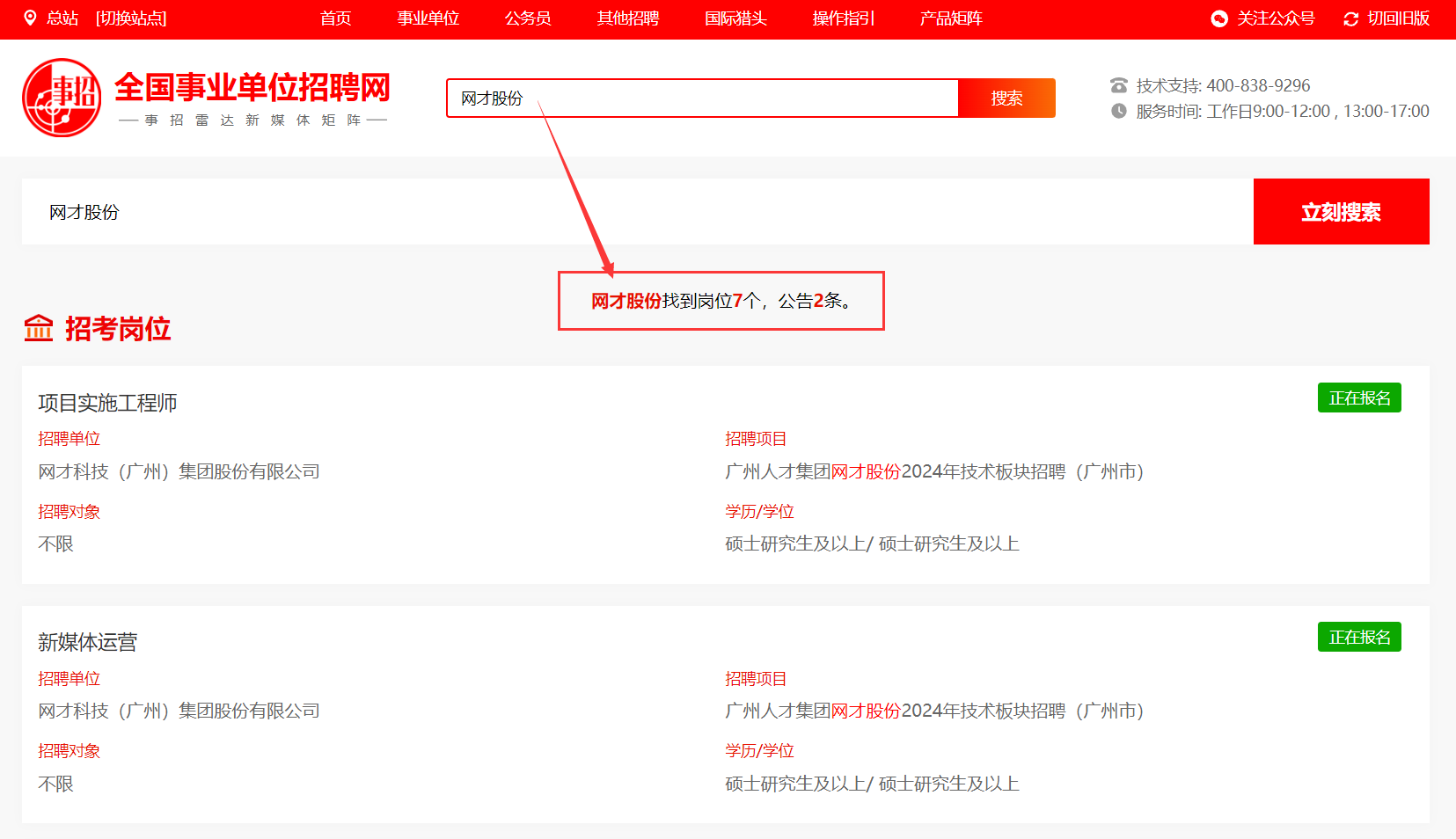Open the 国际猎头 menu item
The width and height of the screenshot is (1456, 839).
(x=735, y=18)
